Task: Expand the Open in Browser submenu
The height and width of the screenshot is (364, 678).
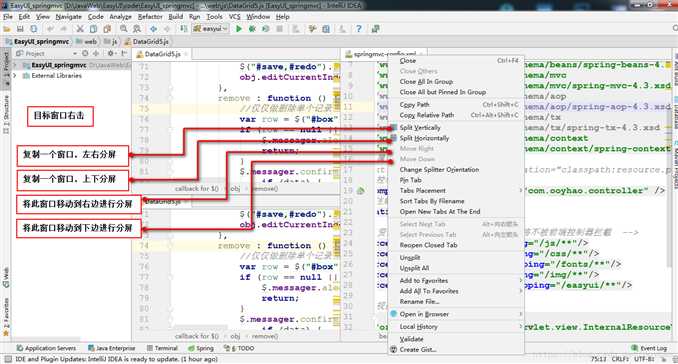Action: click(456, 314)
